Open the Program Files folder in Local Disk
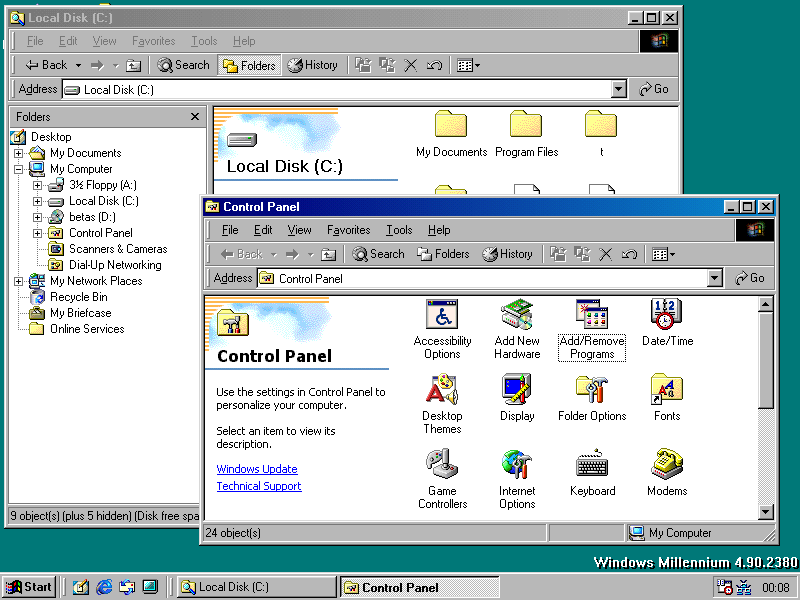Screen dimensions: 800x600 pos(526,134)
